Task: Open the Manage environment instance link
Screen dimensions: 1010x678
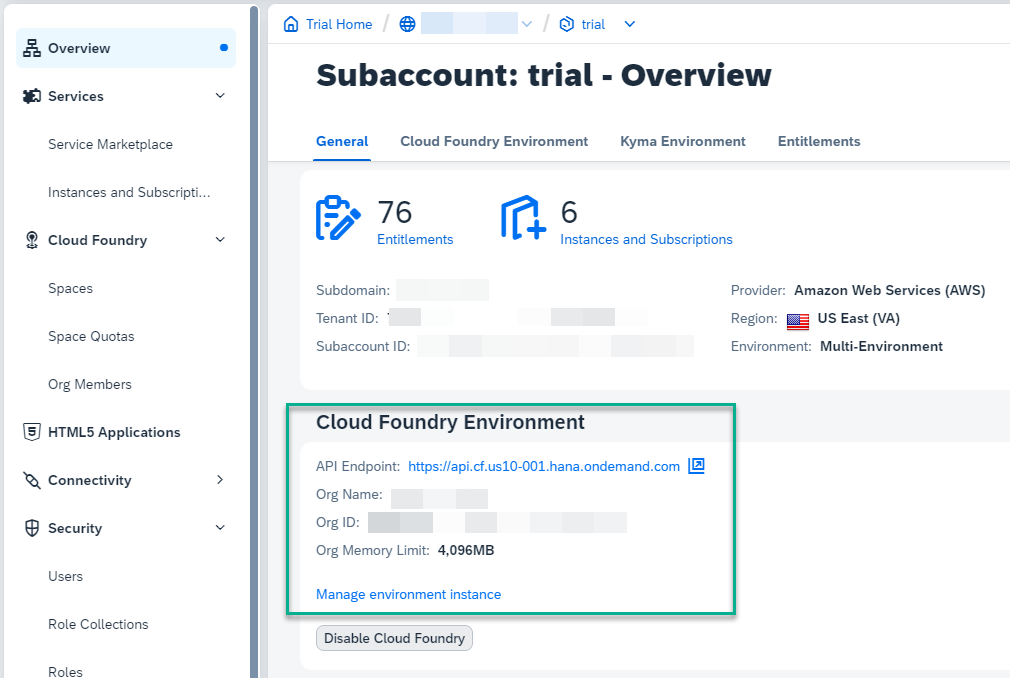Action: pyautogui.click(x=408, y=594)
